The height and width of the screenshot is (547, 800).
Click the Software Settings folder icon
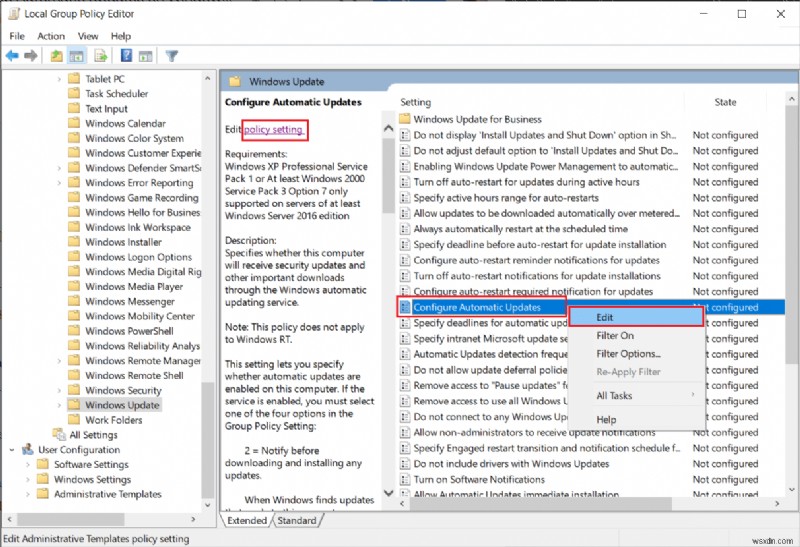43,464
